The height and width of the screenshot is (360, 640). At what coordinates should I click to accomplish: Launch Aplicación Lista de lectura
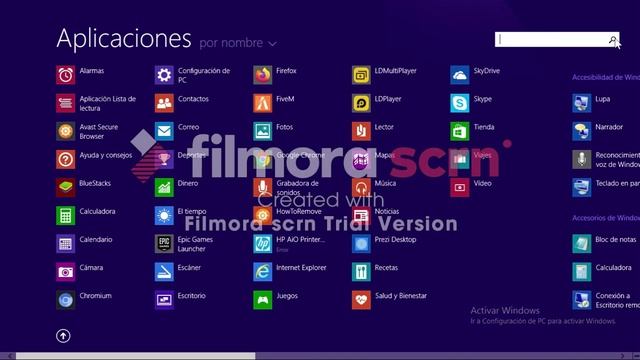(x=65, y=103)
